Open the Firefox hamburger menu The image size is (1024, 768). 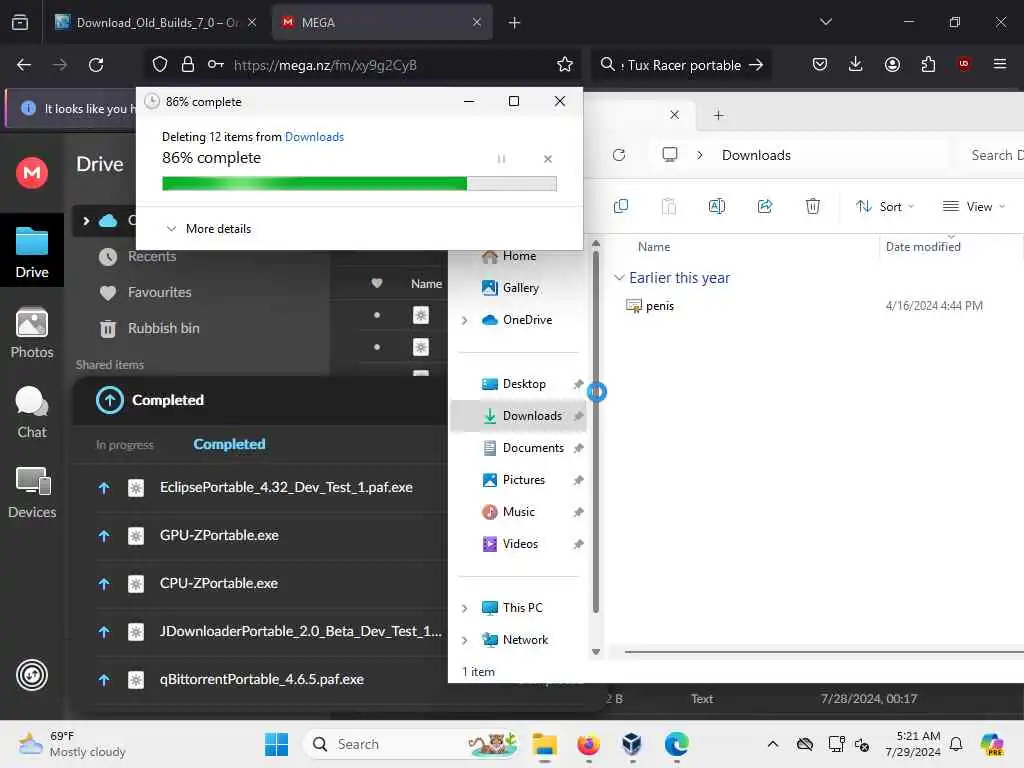click(1000, 64)
